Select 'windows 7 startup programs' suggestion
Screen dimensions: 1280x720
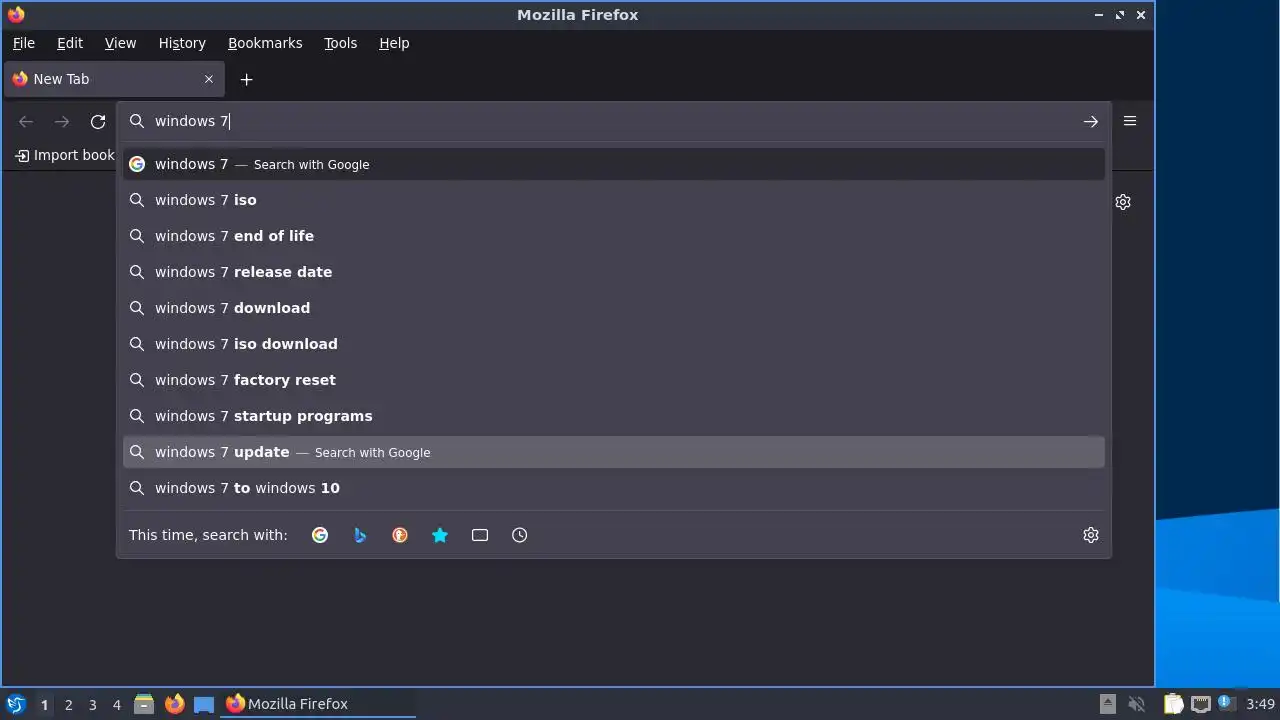tap(614, 416)
